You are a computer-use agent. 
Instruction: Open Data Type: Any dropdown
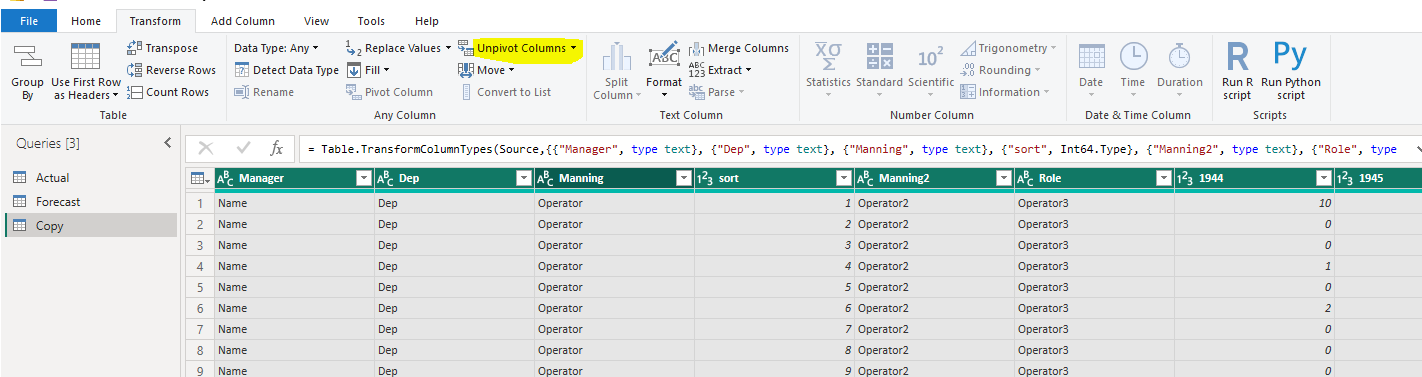click(276, 48)
